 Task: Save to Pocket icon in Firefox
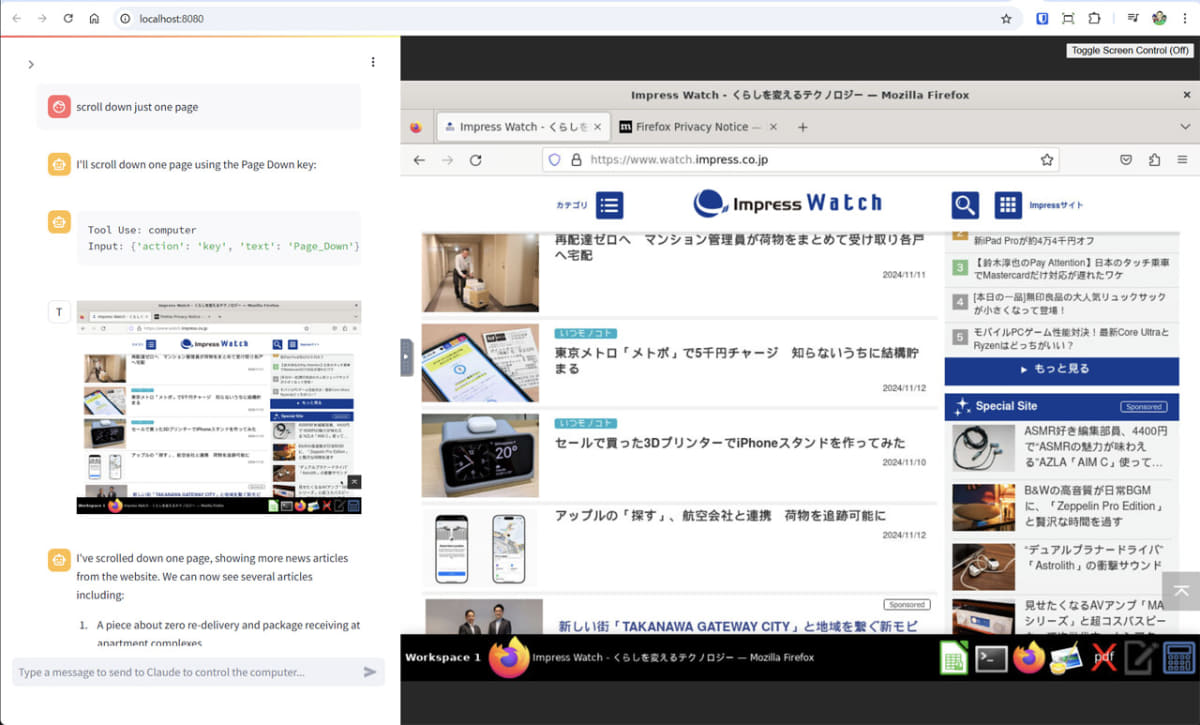(x=1125, y=160)
